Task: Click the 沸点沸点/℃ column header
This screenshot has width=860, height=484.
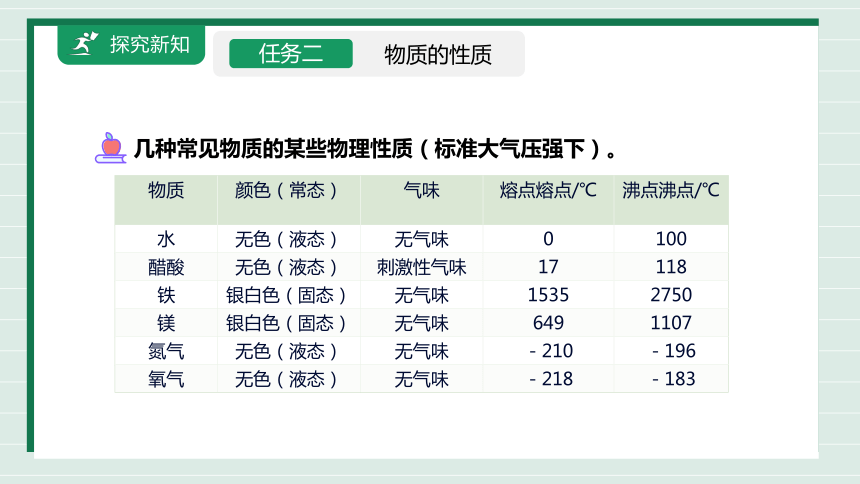Action: tap(671, 190)
